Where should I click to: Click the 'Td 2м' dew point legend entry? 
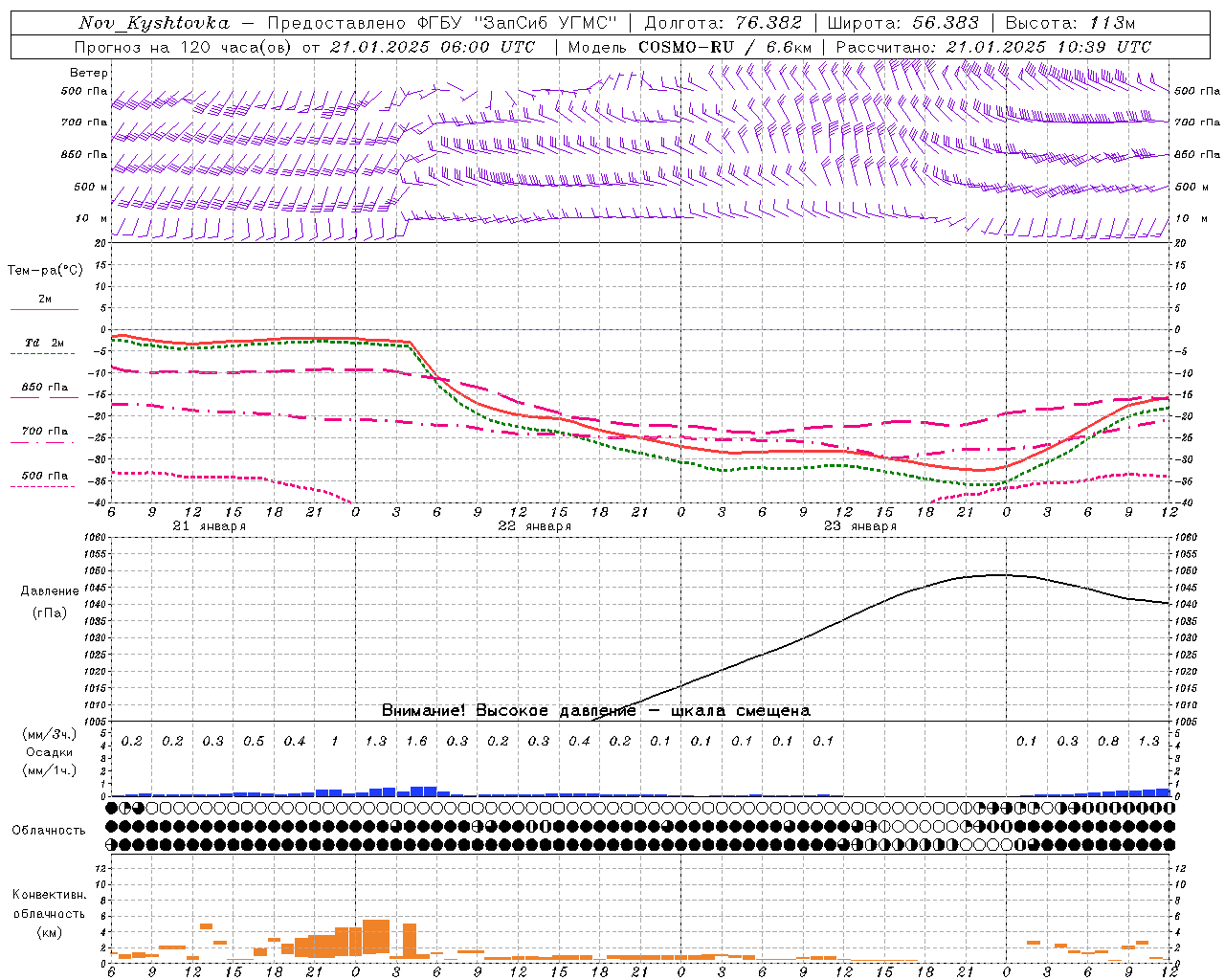[x=45, y=343]
